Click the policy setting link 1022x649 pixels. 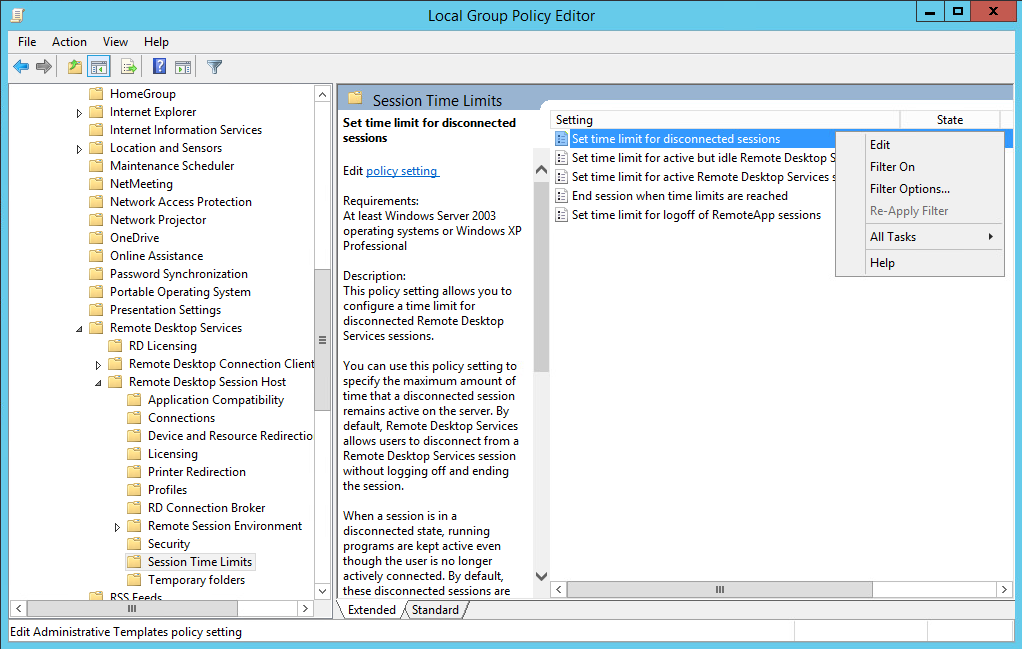tap(402, 171)
